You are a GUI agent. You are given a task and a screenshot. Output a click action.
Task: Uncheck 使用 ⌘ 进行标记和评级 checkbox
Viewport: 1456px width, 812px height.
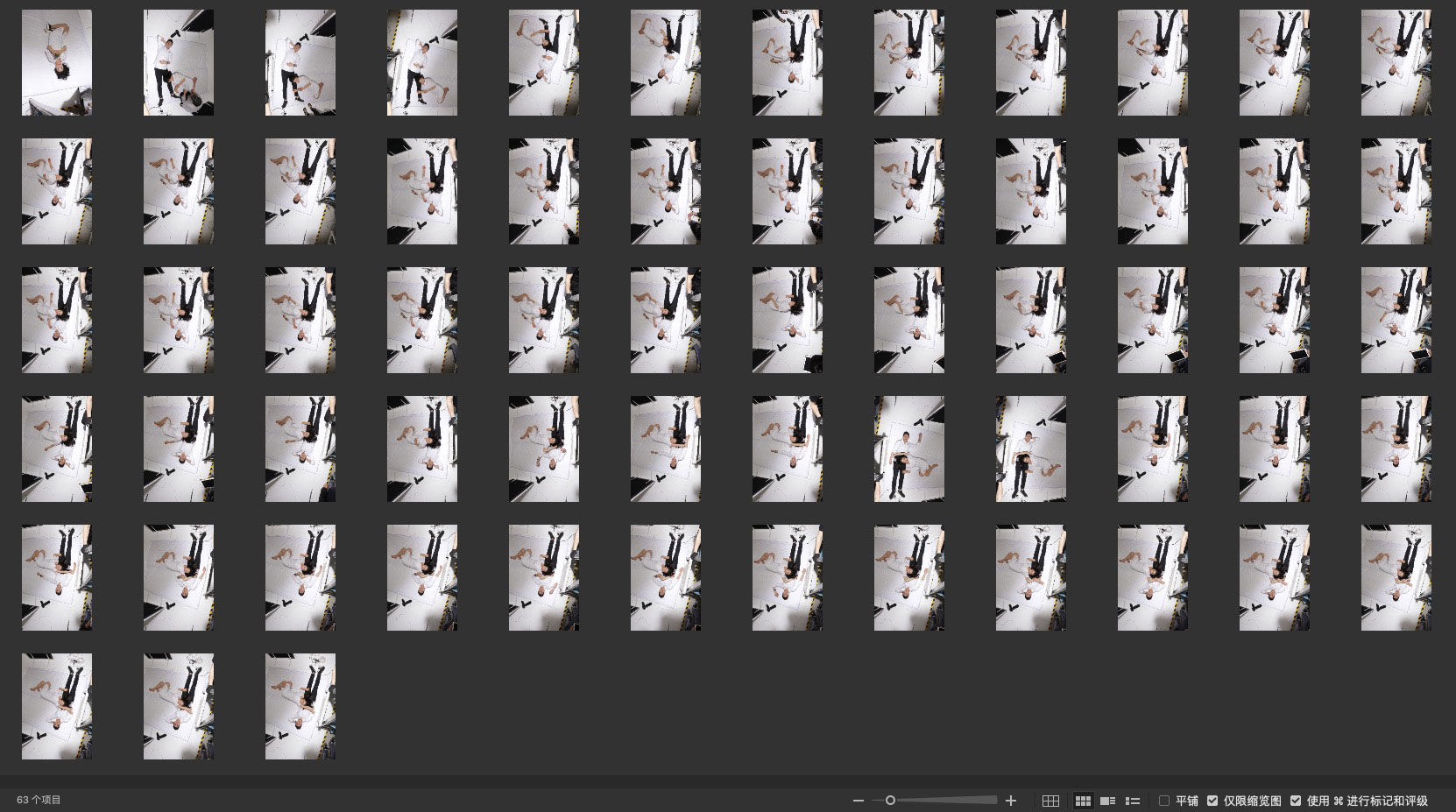pyautogui.click(x=1296, y=801)
